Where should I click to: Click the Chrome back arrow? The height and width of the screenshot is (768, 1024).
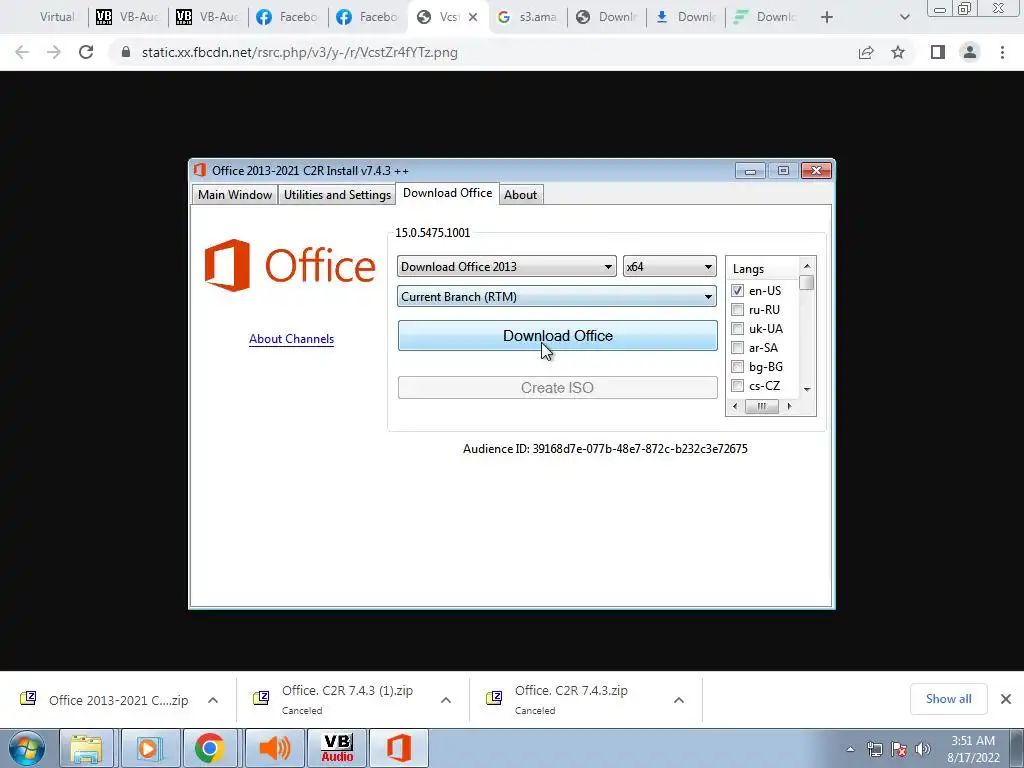click(x=22, y=52)
